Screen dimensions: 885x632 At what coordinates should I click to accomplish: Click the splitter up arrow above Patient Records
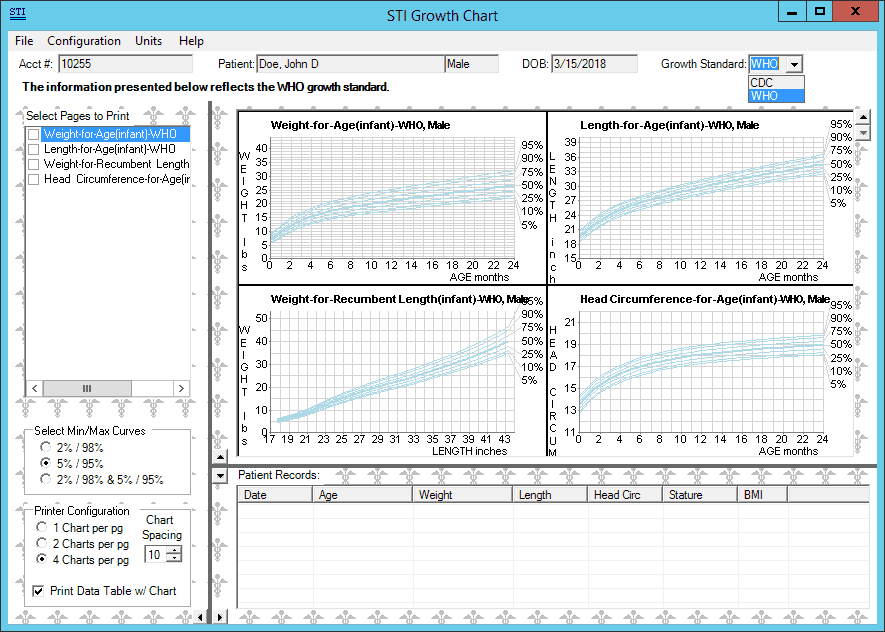coord(221,457)
